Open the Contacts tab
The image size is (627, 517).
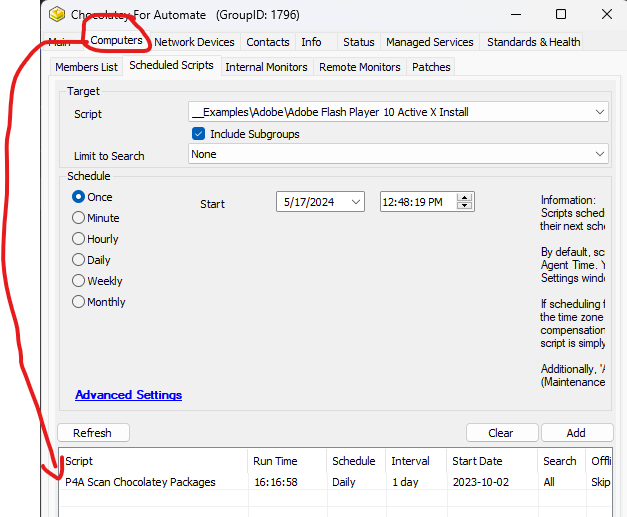(268, 42)
